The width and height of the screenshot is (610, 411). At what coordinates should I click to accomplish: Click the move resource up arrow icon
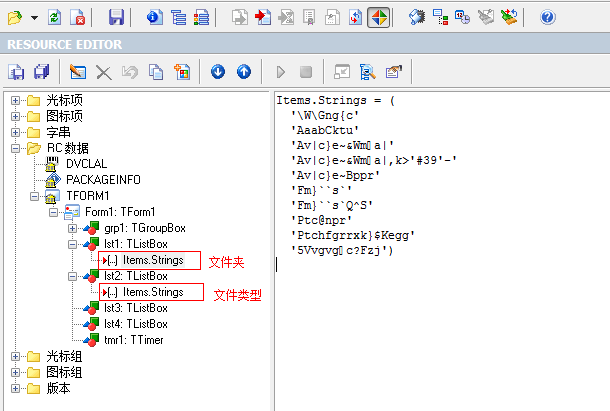click(x=243, y=71)
